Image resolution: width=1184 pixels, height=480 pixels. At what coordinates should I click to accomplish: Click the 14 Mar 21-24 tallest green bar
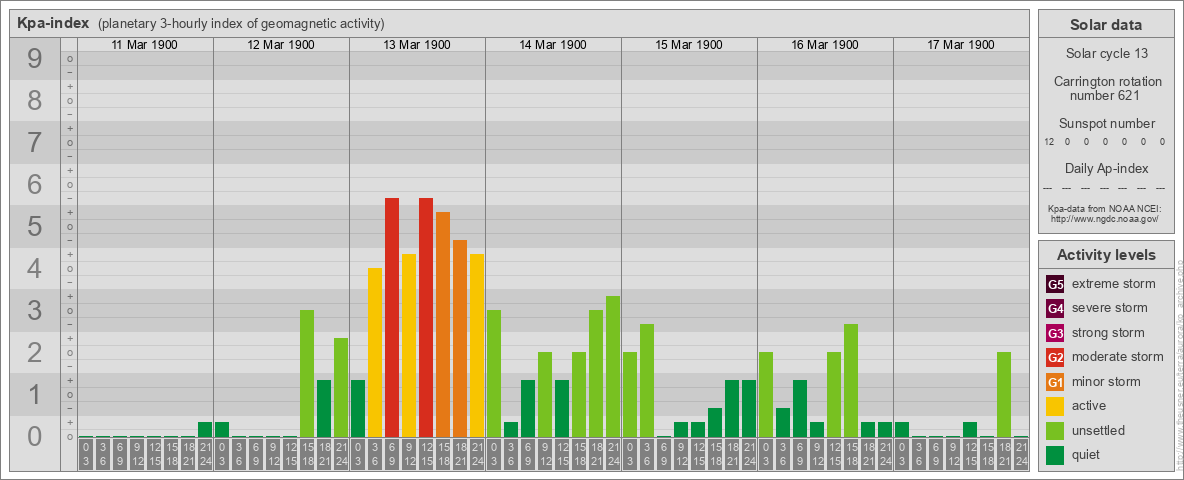pyautogui.click(x=613, y=367)
